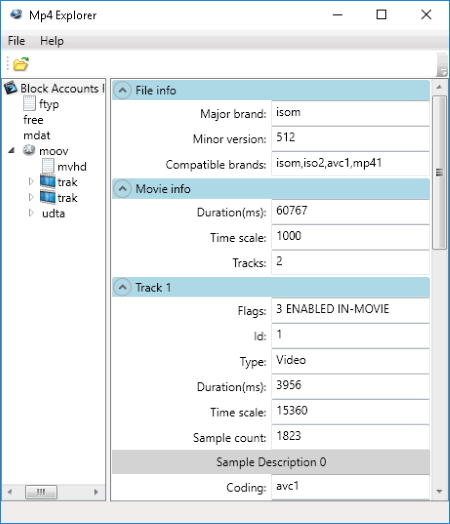Open the Help menu
This screenshot has width=450, height=524.
[52, 41]
